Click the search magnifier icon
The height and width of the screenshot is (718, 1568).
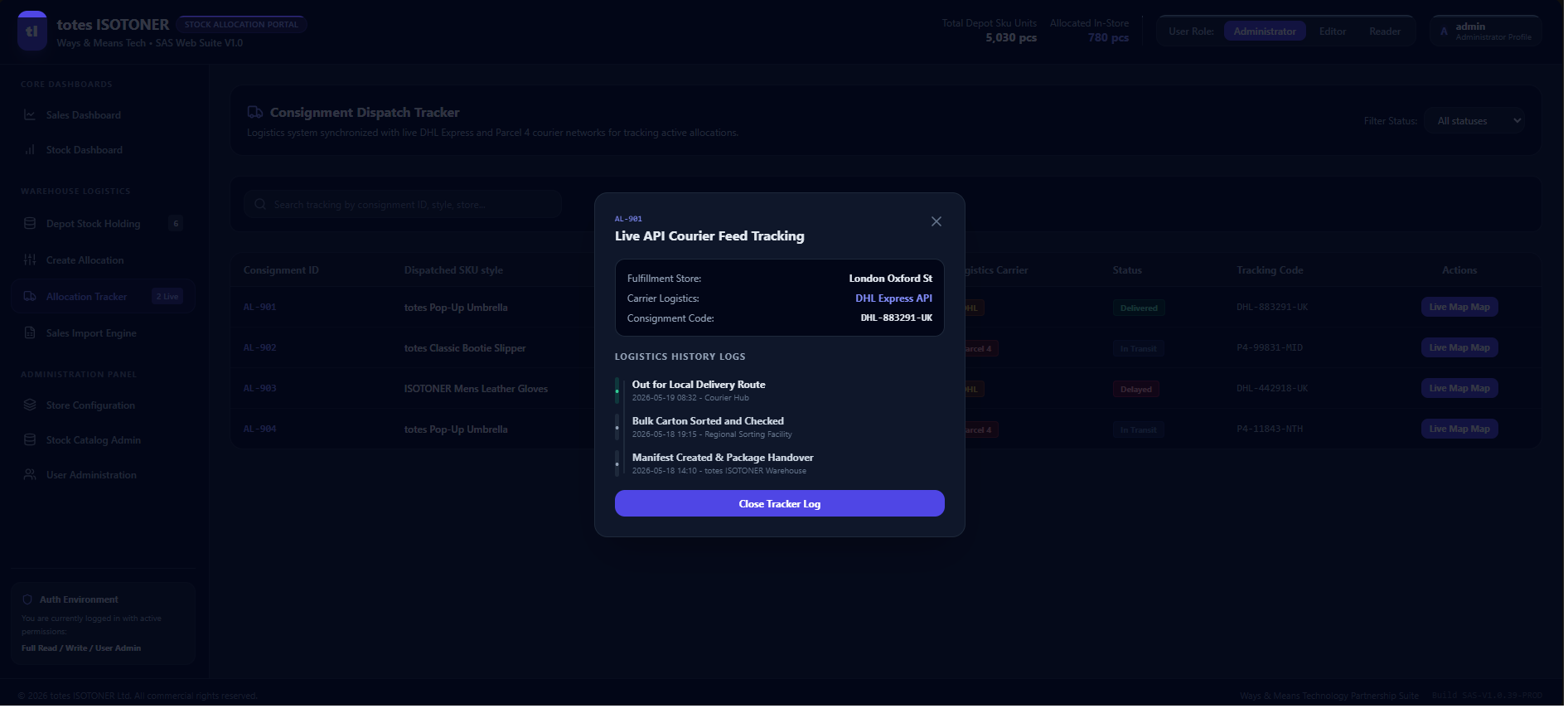pos(260,205)
